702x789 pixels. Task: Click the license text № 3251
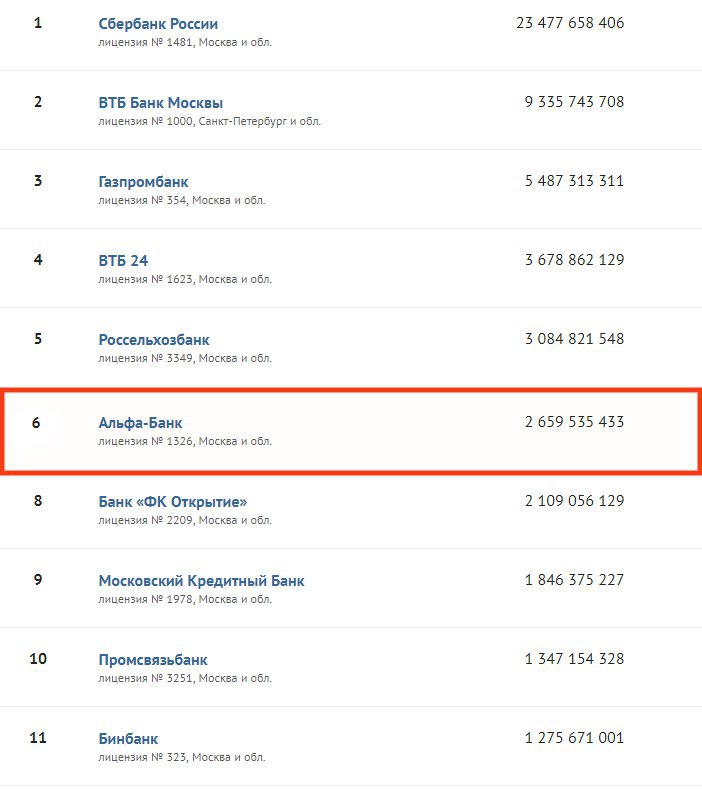[185, 678]
